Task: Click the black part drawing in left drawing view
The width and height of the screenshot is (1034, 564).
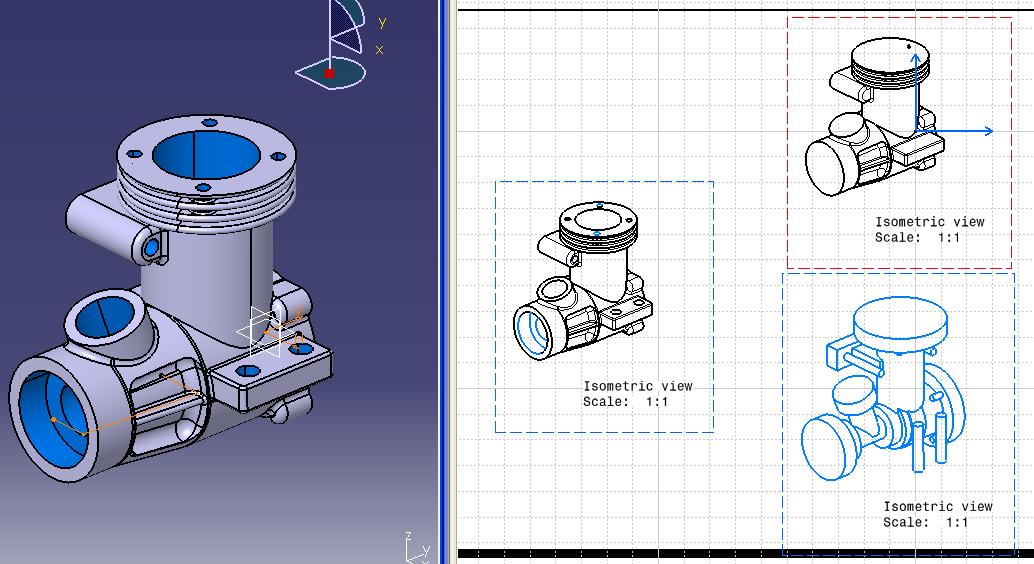Action: 582,280
